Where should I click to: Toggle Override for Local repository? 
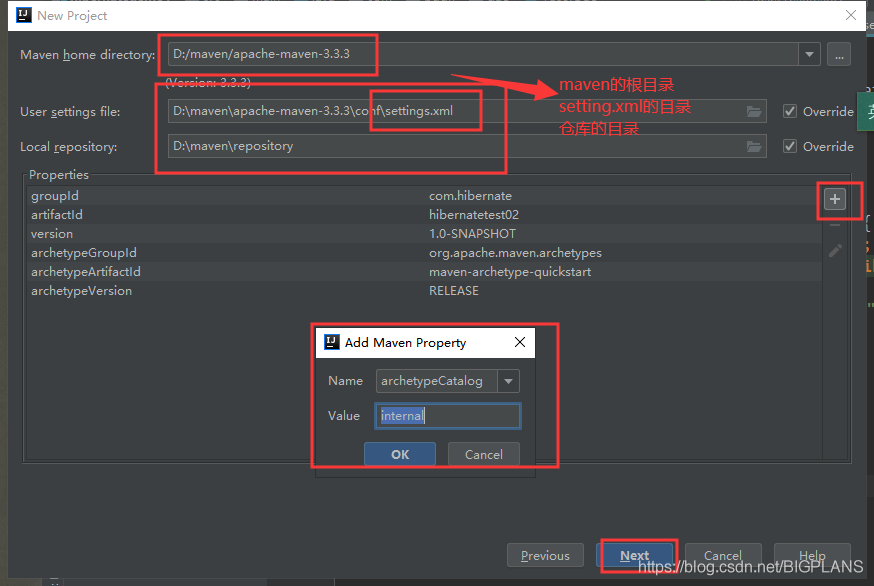[x=789, y=147]
